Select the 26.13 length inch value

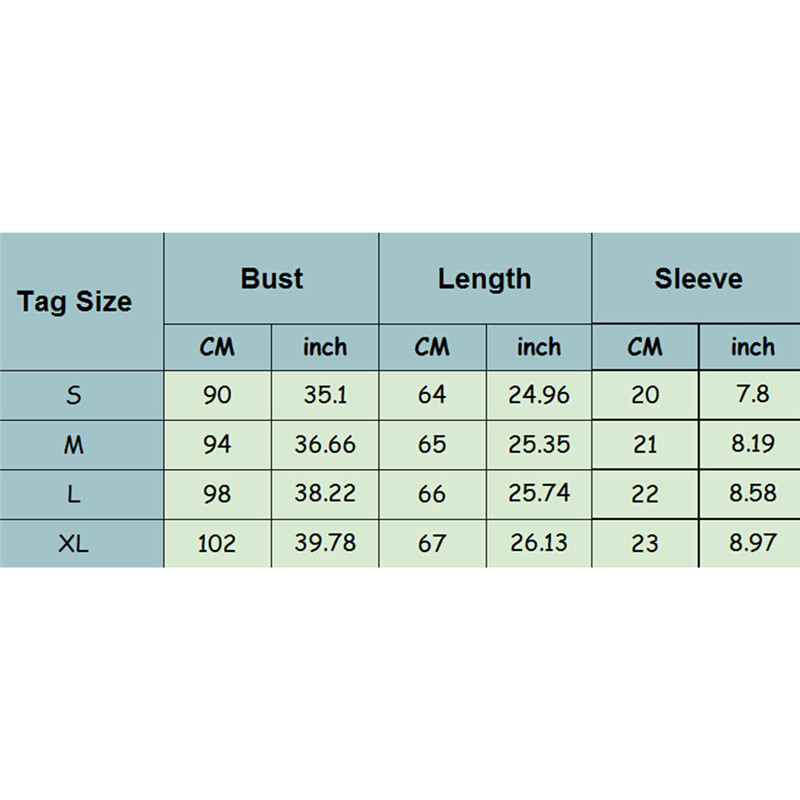coord(539,543)
